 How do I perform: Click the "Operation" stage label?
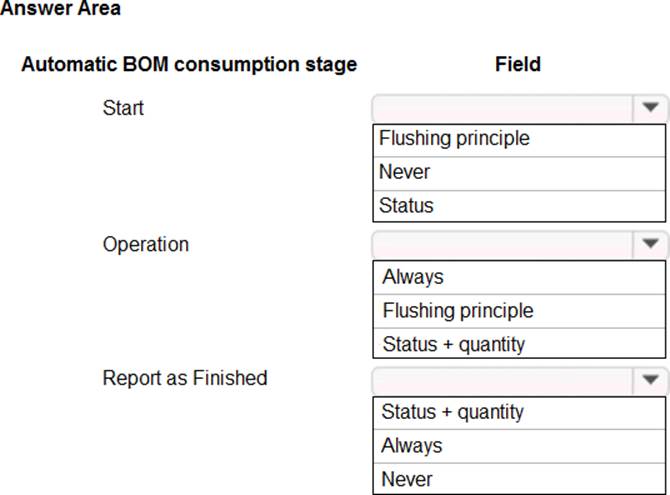point(145,244)
